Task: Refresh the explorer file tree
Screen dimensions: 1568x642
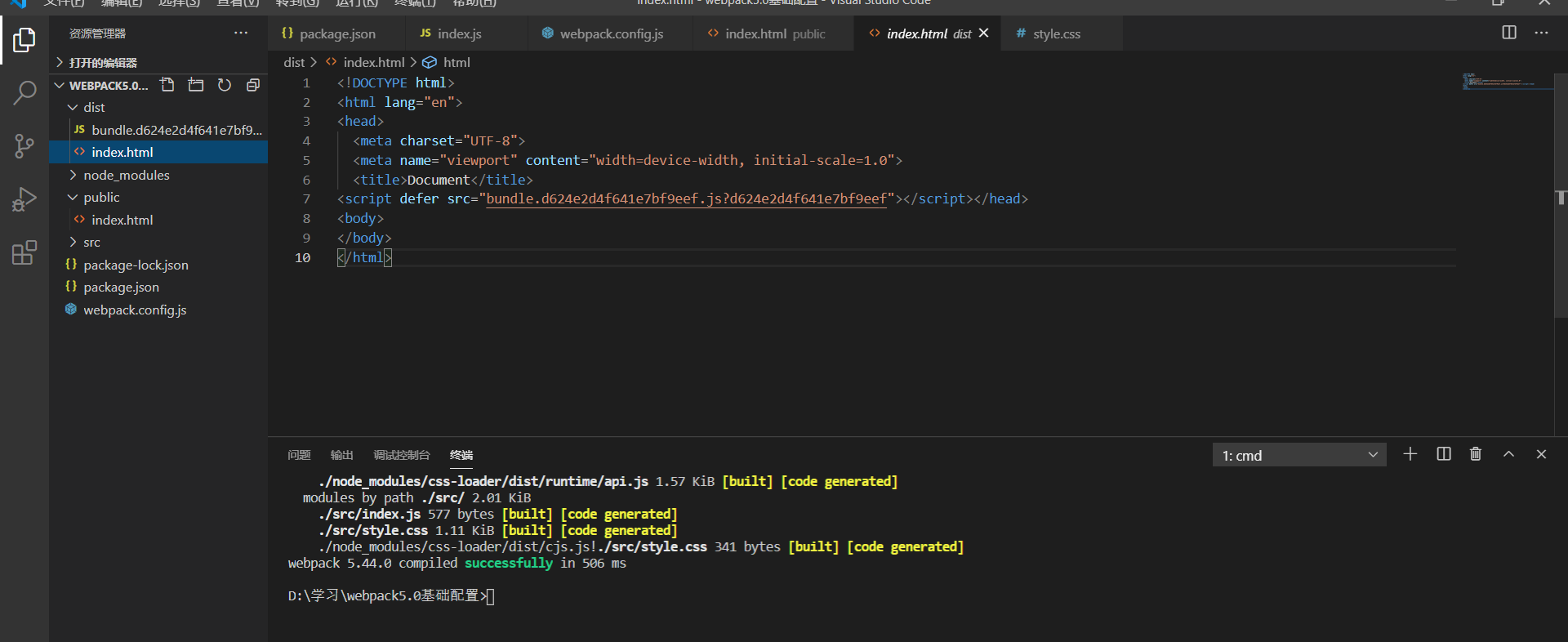Action: (x=225, y=85)
